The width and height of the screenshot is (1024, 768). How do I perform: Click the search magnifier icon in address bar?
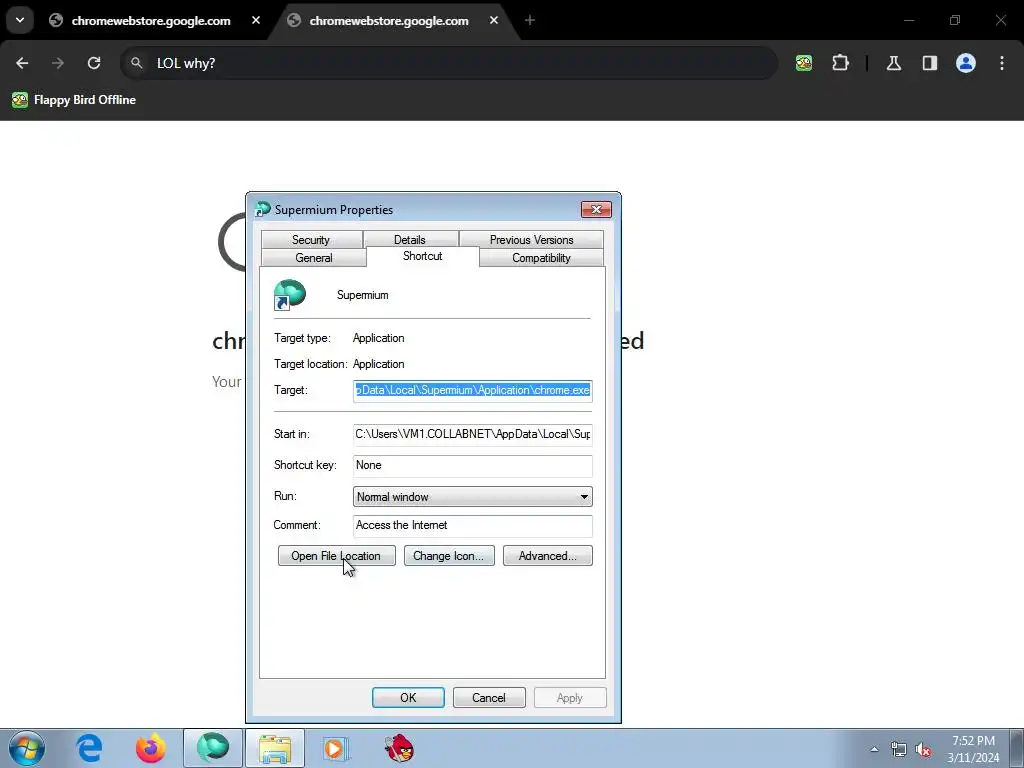[x=136, y=63]
